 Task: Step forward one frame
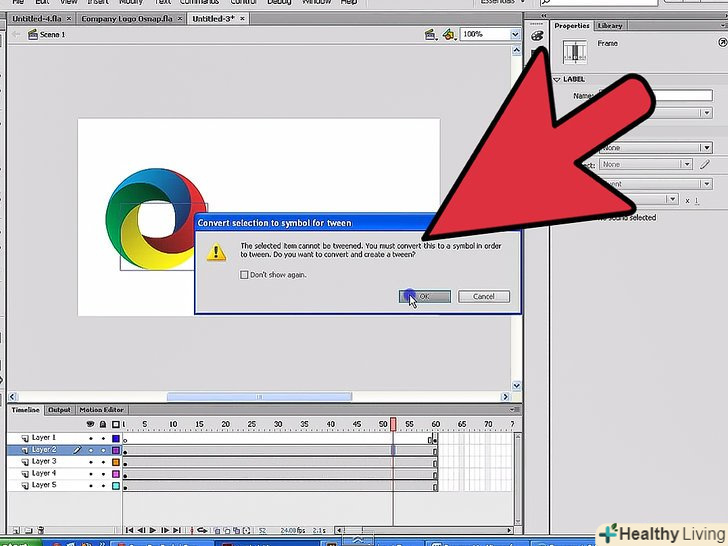pos(165,530)
